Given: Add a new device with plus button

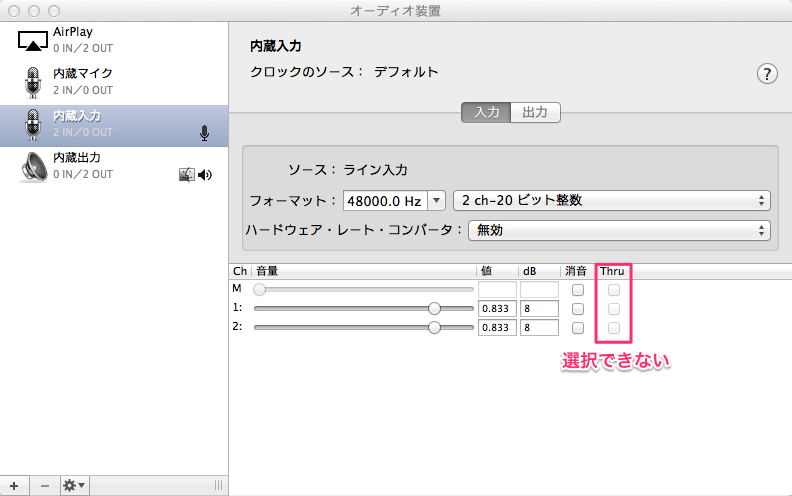Looking at the screenshot, I should pyautogui.click(x=14, y=486).
